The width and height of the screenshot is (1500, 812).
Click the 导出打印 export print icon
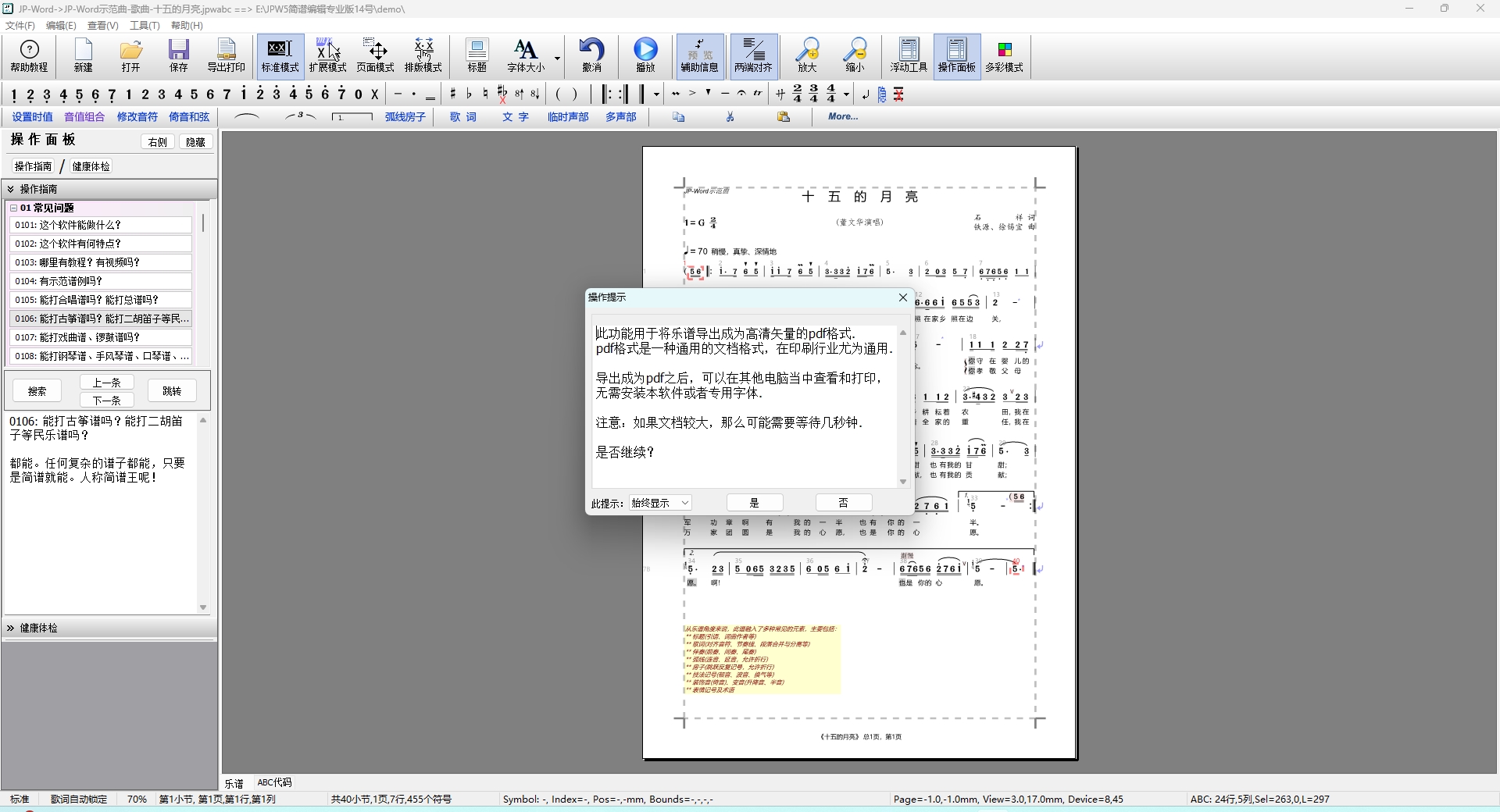click(227, 55)
